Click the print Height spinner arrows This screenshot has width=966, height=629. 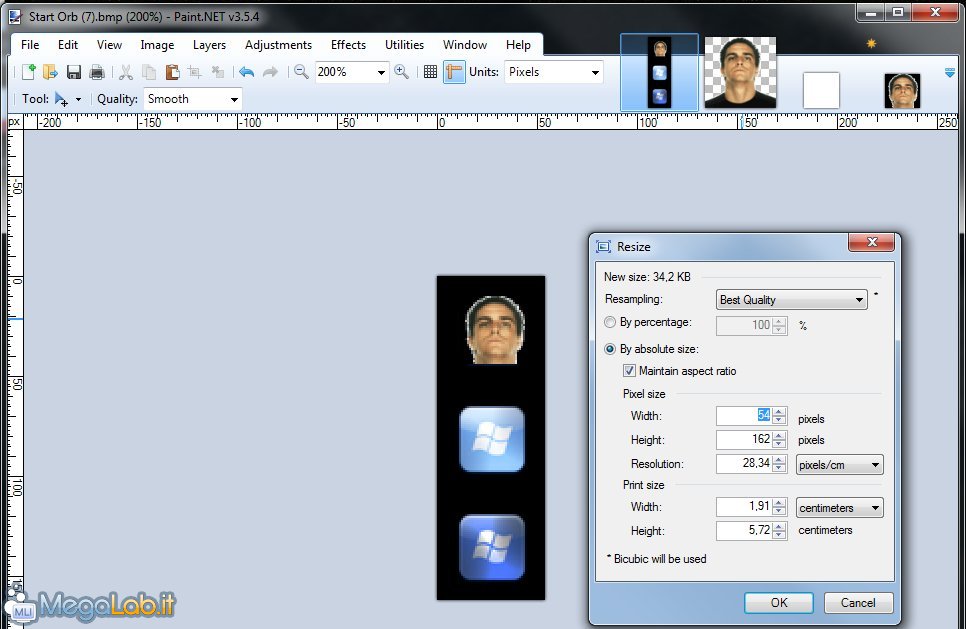point(779,531)
